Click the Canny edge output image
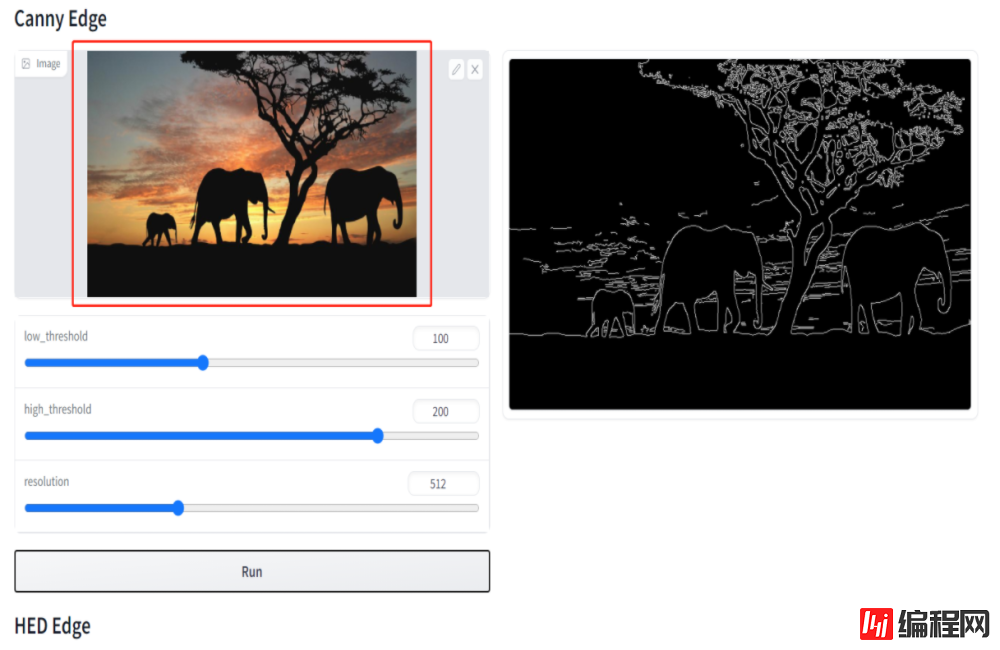Screen dimensions: 1000x650 pyautogui.click(x=739, y=234)
